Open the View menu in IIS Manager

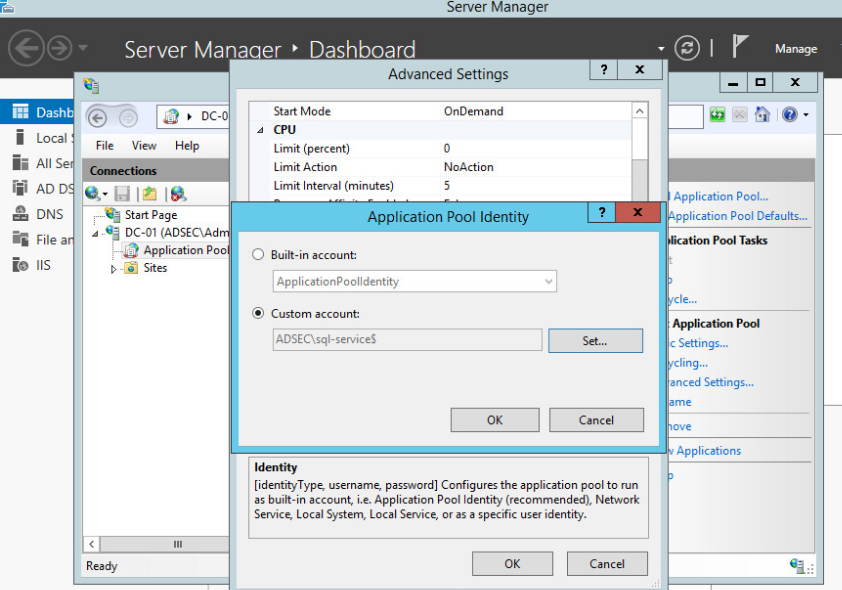(x=144, y=145)
